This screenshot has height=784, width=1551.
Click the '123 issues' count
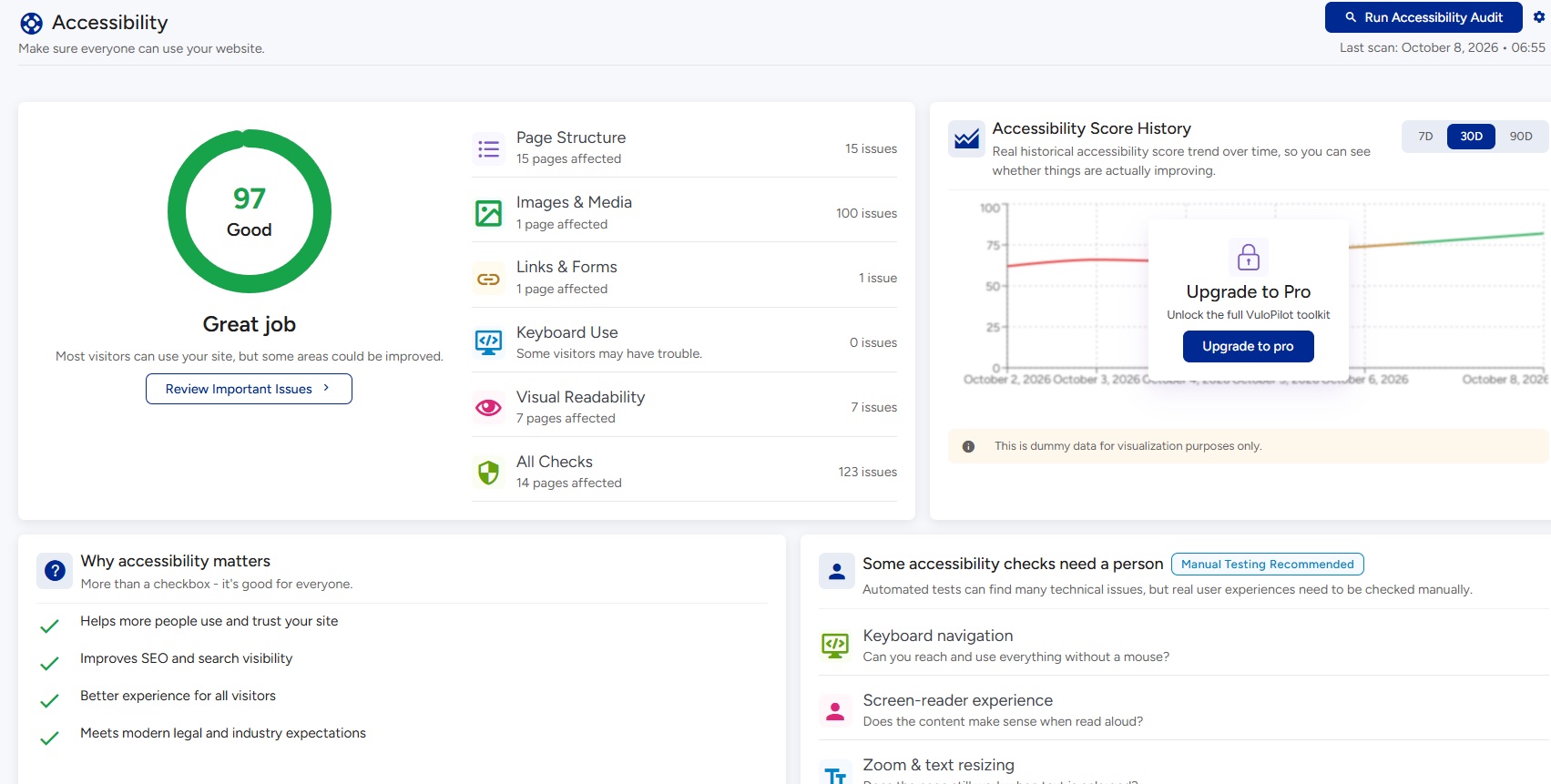867,472
